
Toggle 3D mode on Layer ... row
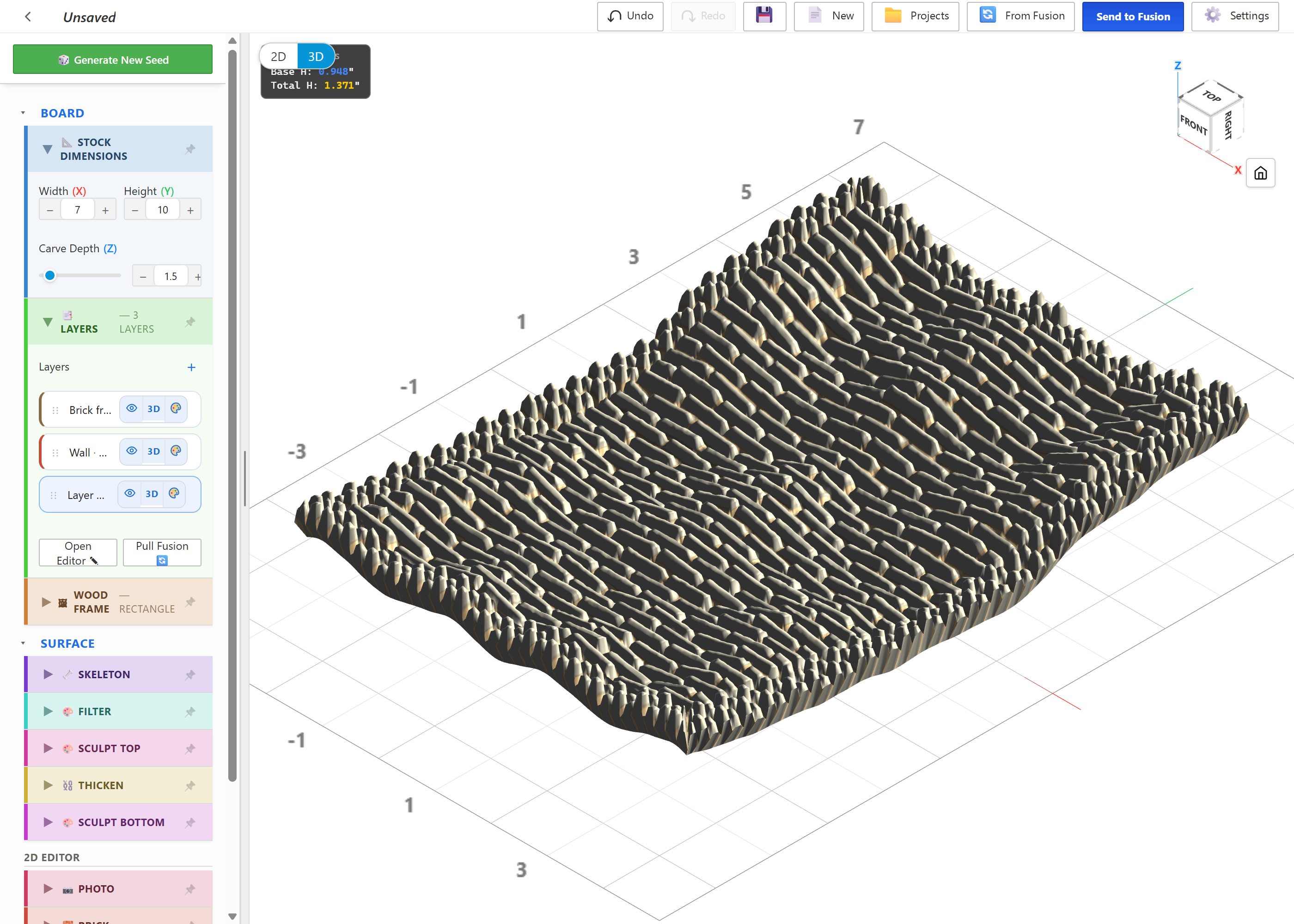[x=152, y=494]
